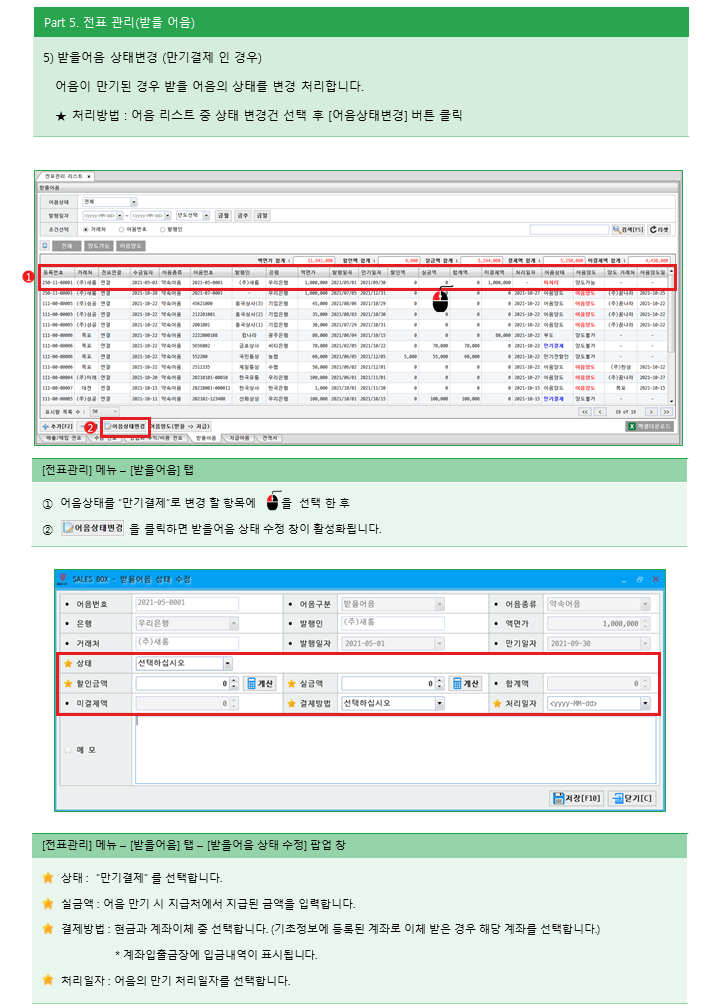Click the 어음상태변경 button in the list toolbar
Image resolution: width=720 pixels, height=1008 pixels.
point(127,426)
